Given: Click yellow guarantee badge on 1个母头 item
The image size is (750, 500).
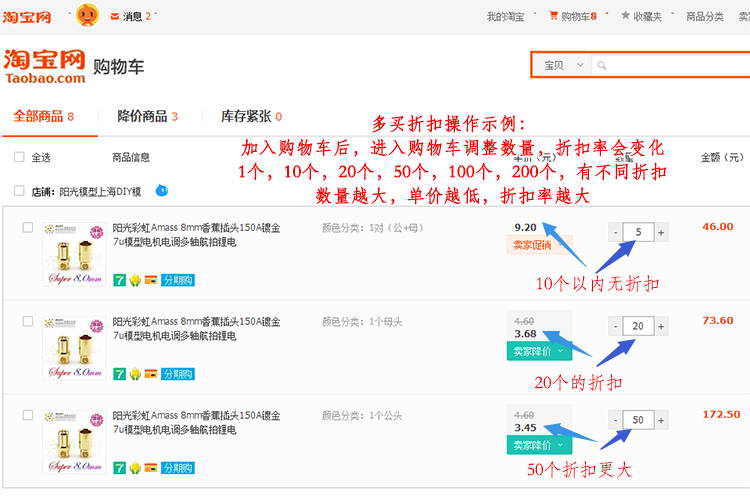Looking at the screenshot, I should click(135, 374).
